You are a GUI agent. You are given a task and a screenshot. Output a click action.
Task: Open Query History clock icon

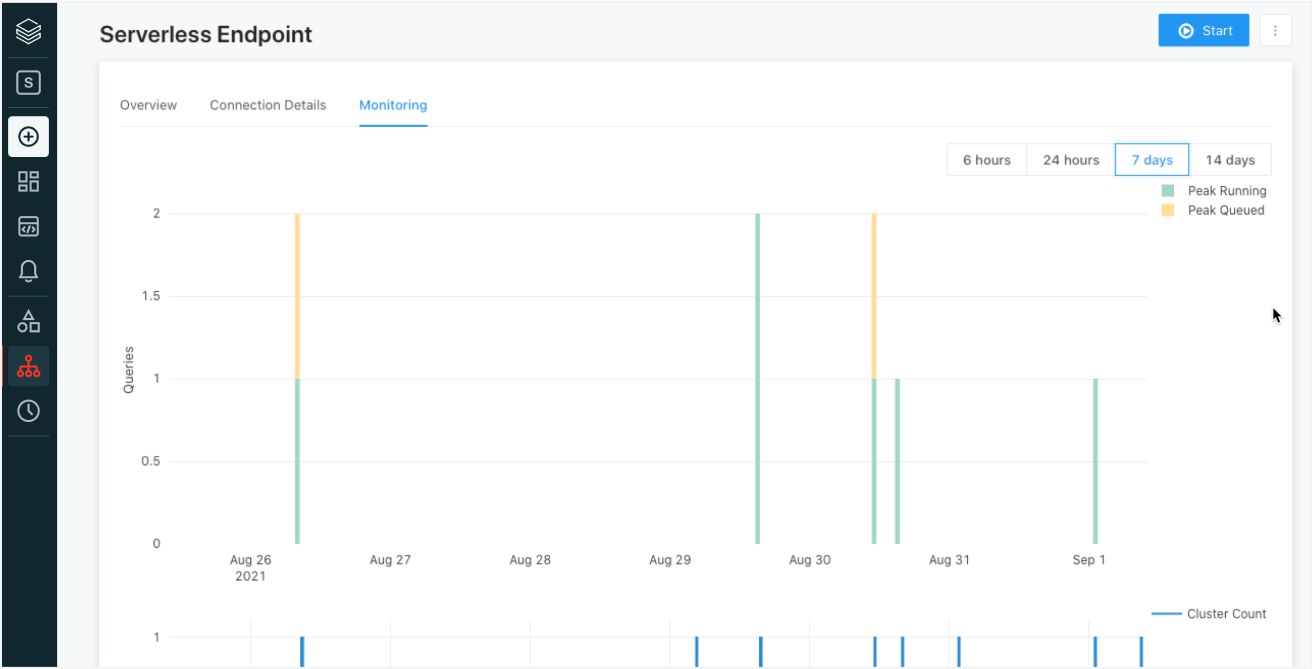[28, 411]
